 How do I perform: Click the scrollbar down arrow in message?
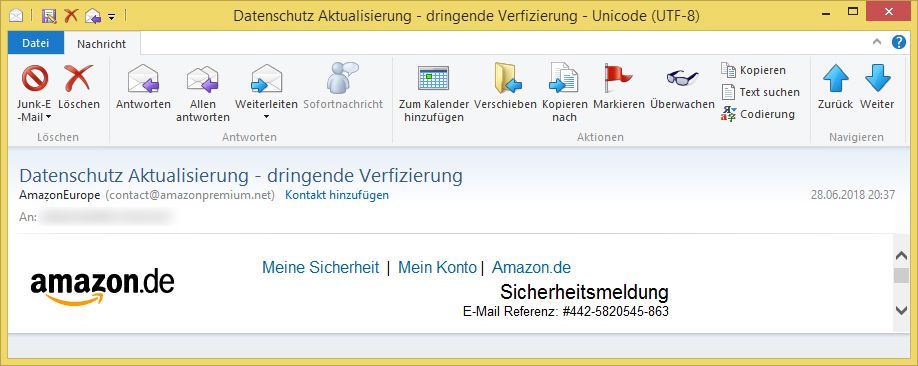(901, 310)
